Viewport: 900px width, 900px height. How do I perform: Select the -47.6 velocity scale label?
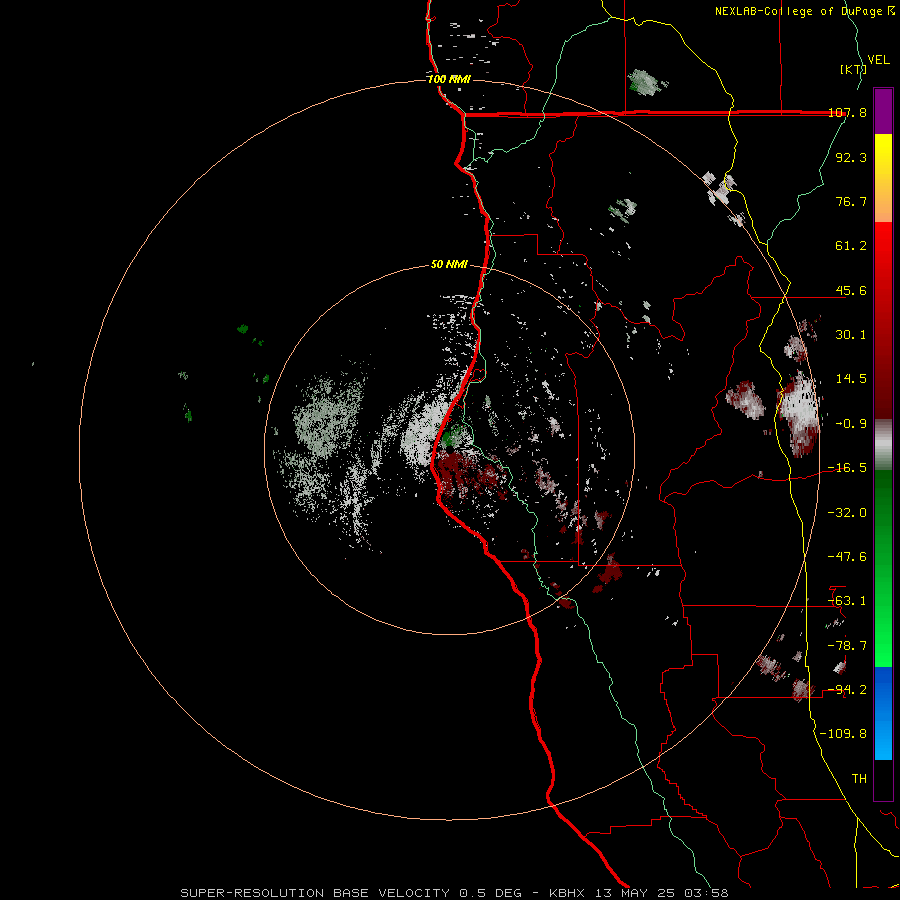(847, 557)
